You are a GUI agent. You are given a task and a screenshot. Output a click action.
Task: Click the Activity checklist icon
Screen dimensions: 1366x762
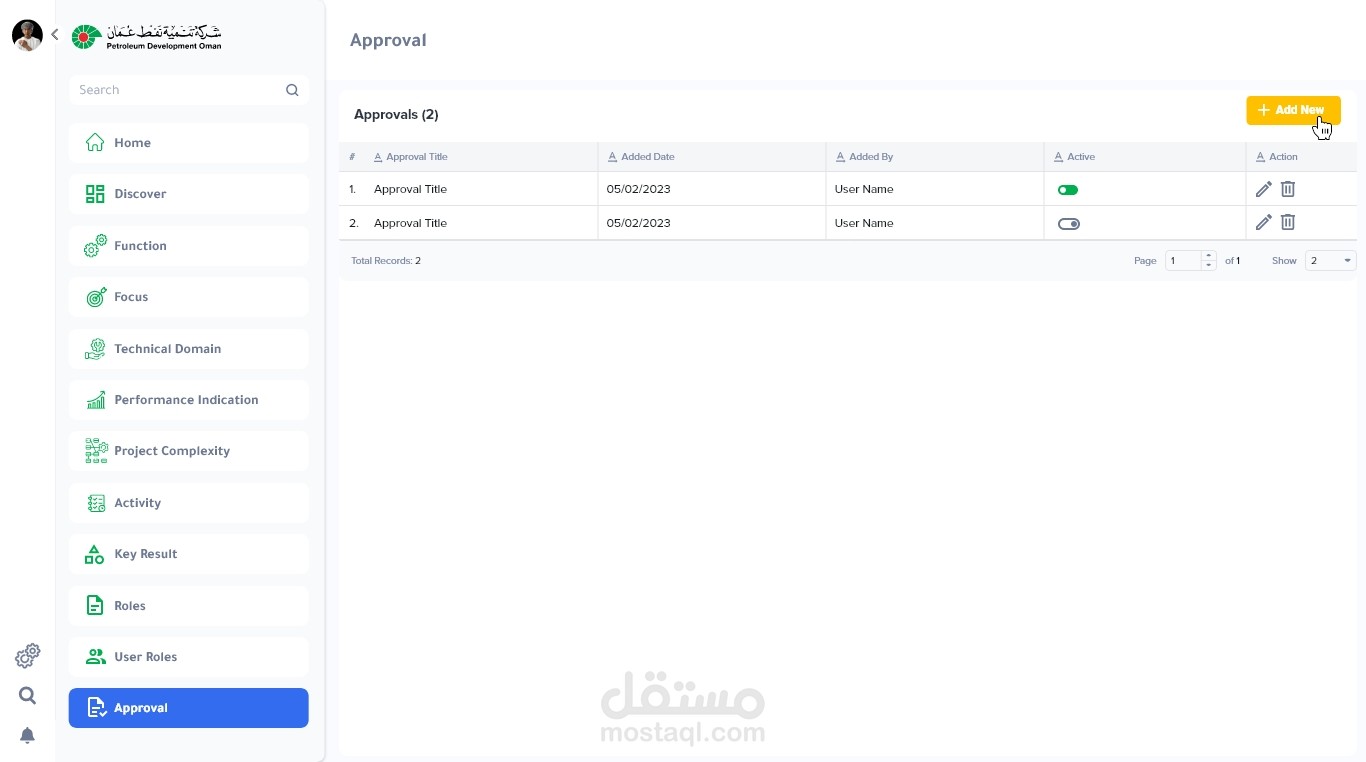click(x=96, y=503)
